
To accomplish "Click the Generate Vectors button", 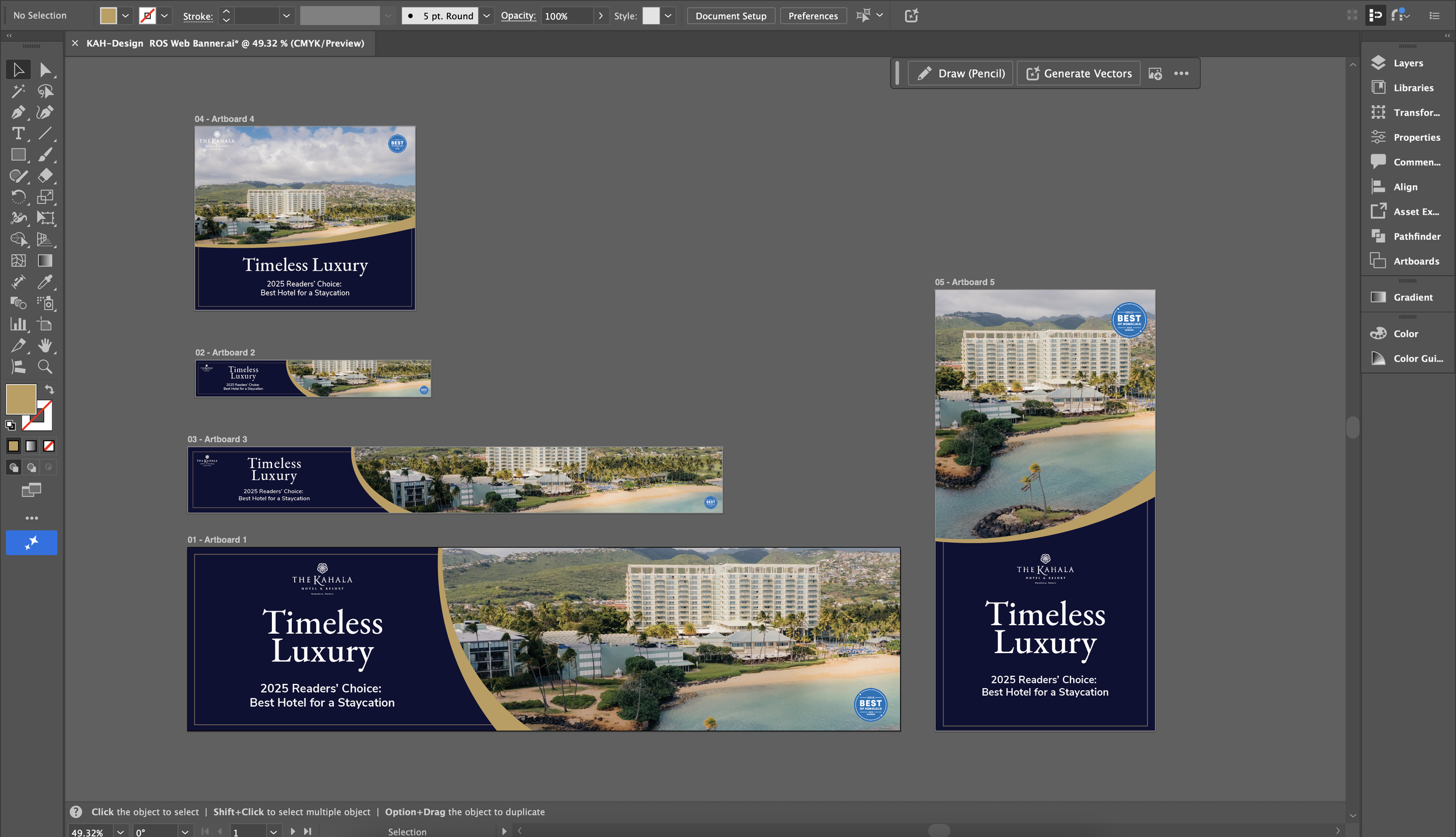I will pos(1079,73).
